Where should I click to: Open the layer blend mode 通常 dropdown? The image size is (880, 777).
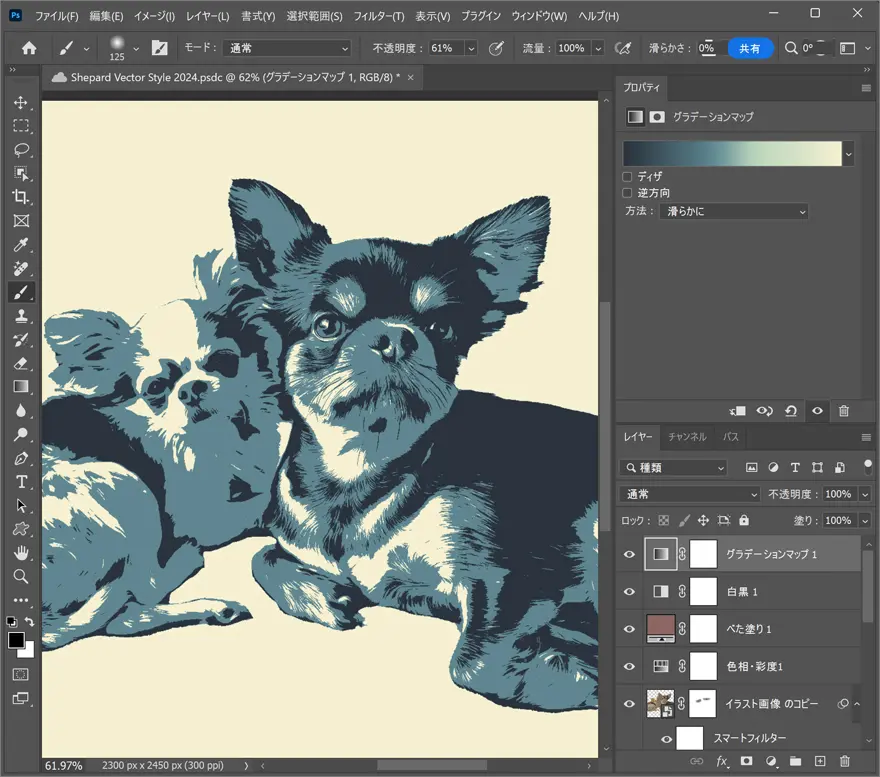coord(690,494)
